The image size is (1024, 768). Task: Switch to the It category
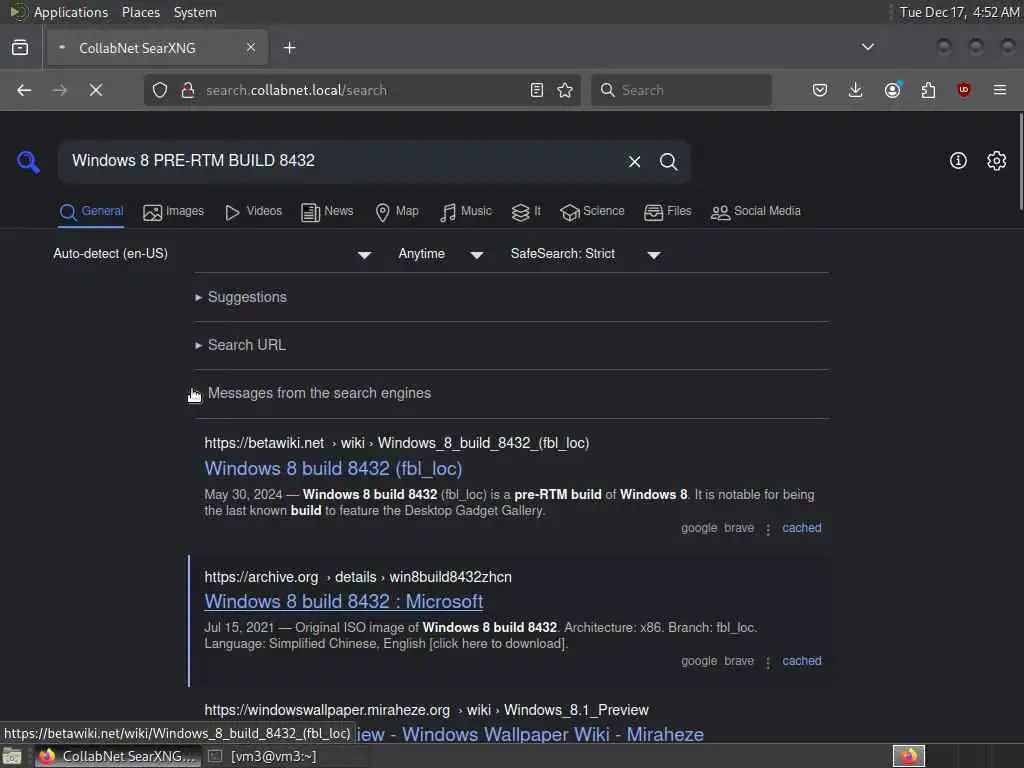[x=526, y=212]
